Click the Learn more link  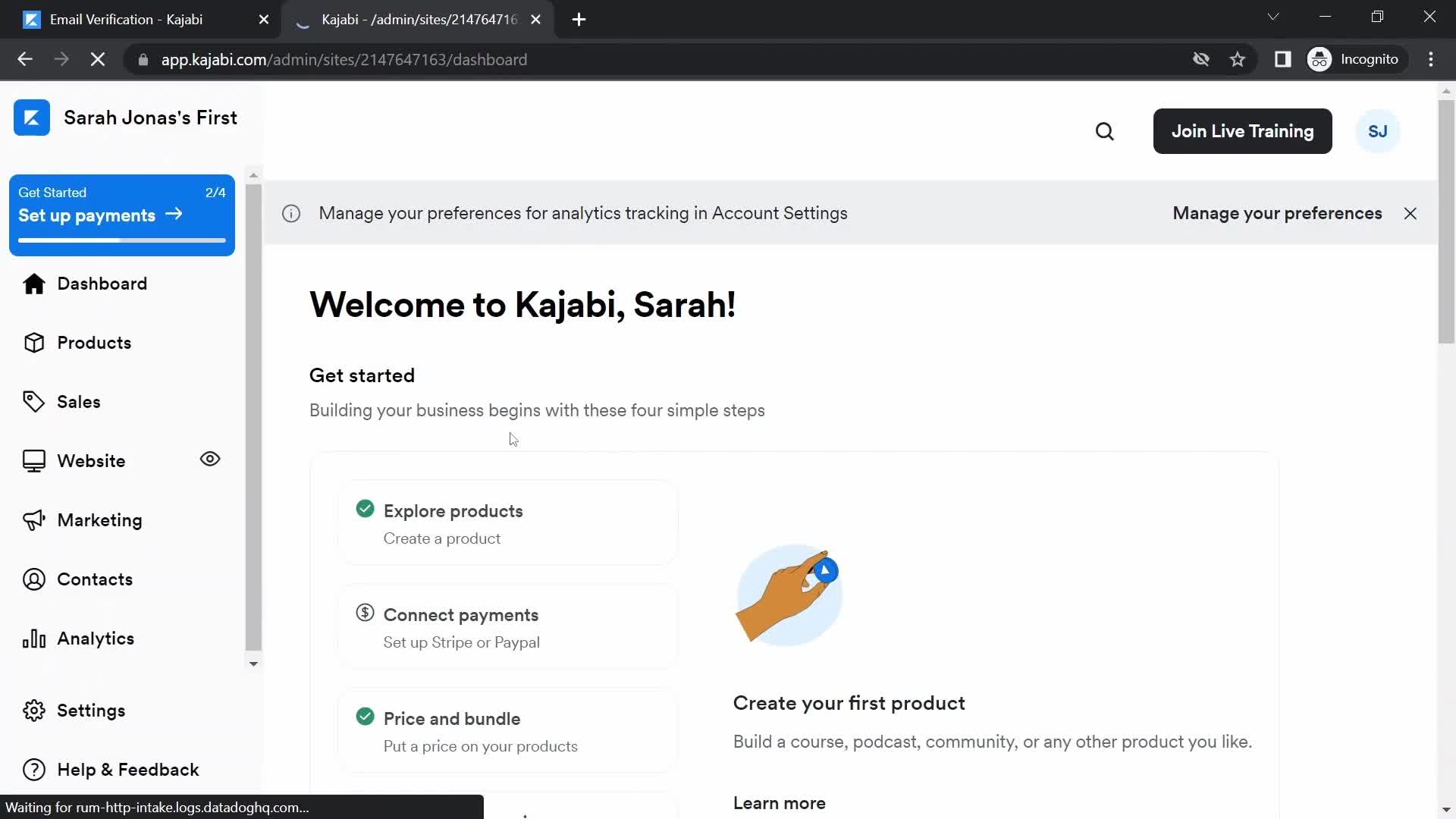coord(779,803)
